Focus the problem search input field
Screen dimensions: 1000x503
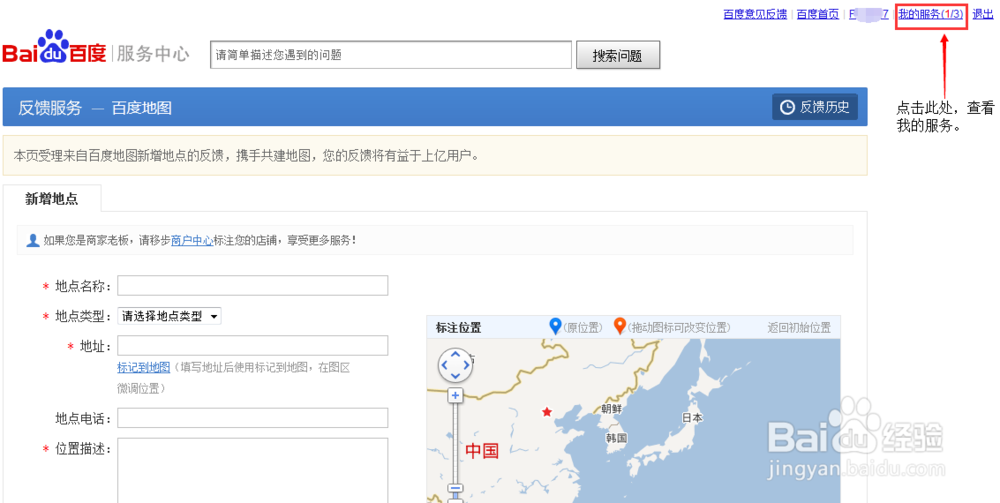(x=391, y=55)
